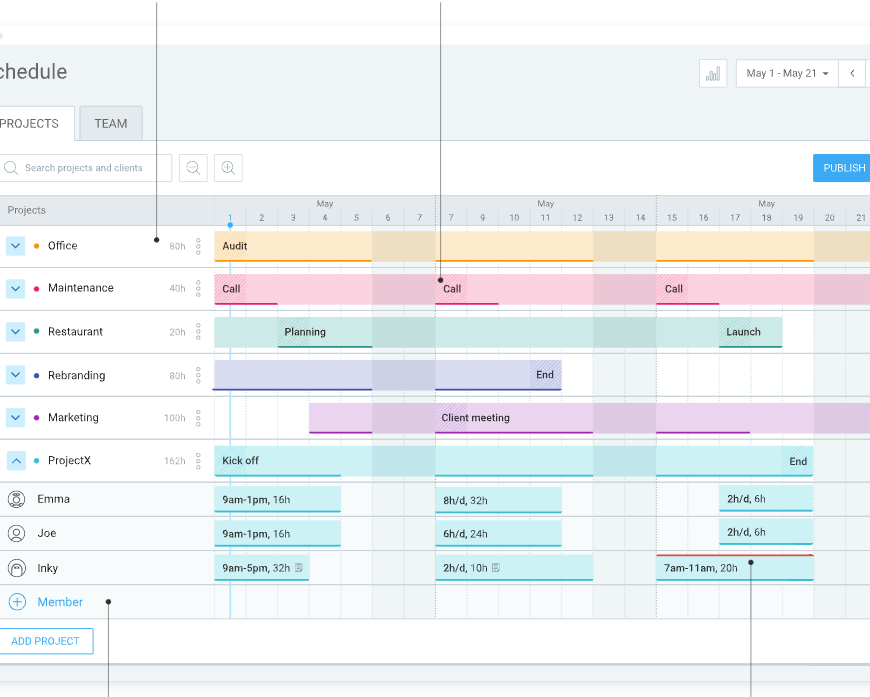This screenshot has height=697, width=870.
Task: Go to previous date range arrow
Action: coord(852,74)
